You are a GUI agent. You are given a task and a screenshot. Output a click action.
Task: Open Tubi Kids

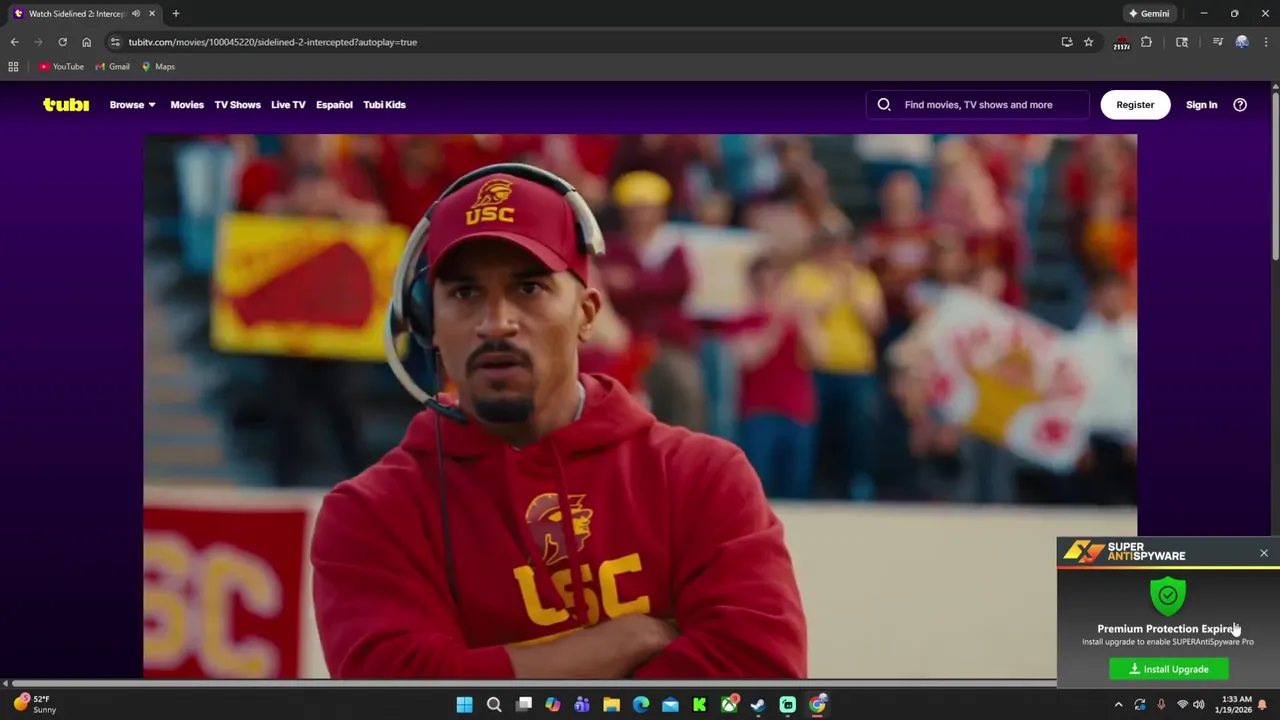(x=384, y=104)
